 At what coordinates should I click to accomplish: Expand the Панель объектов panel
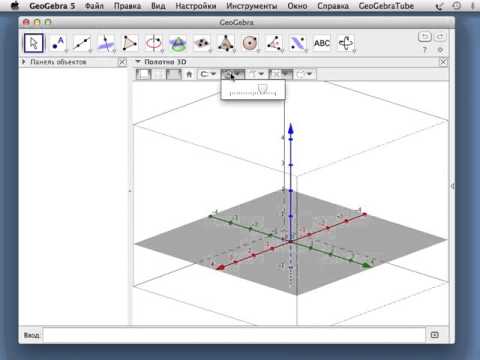tap(24, 62)
